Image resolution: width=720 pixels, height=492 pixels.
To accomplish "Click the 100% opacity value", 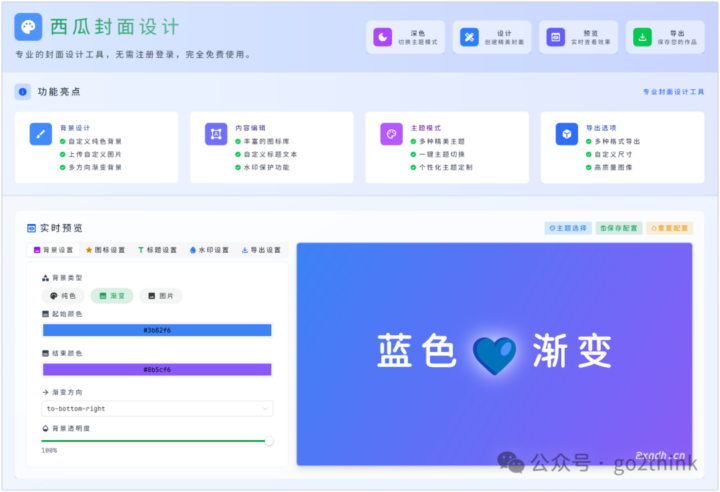I will 49,451.
